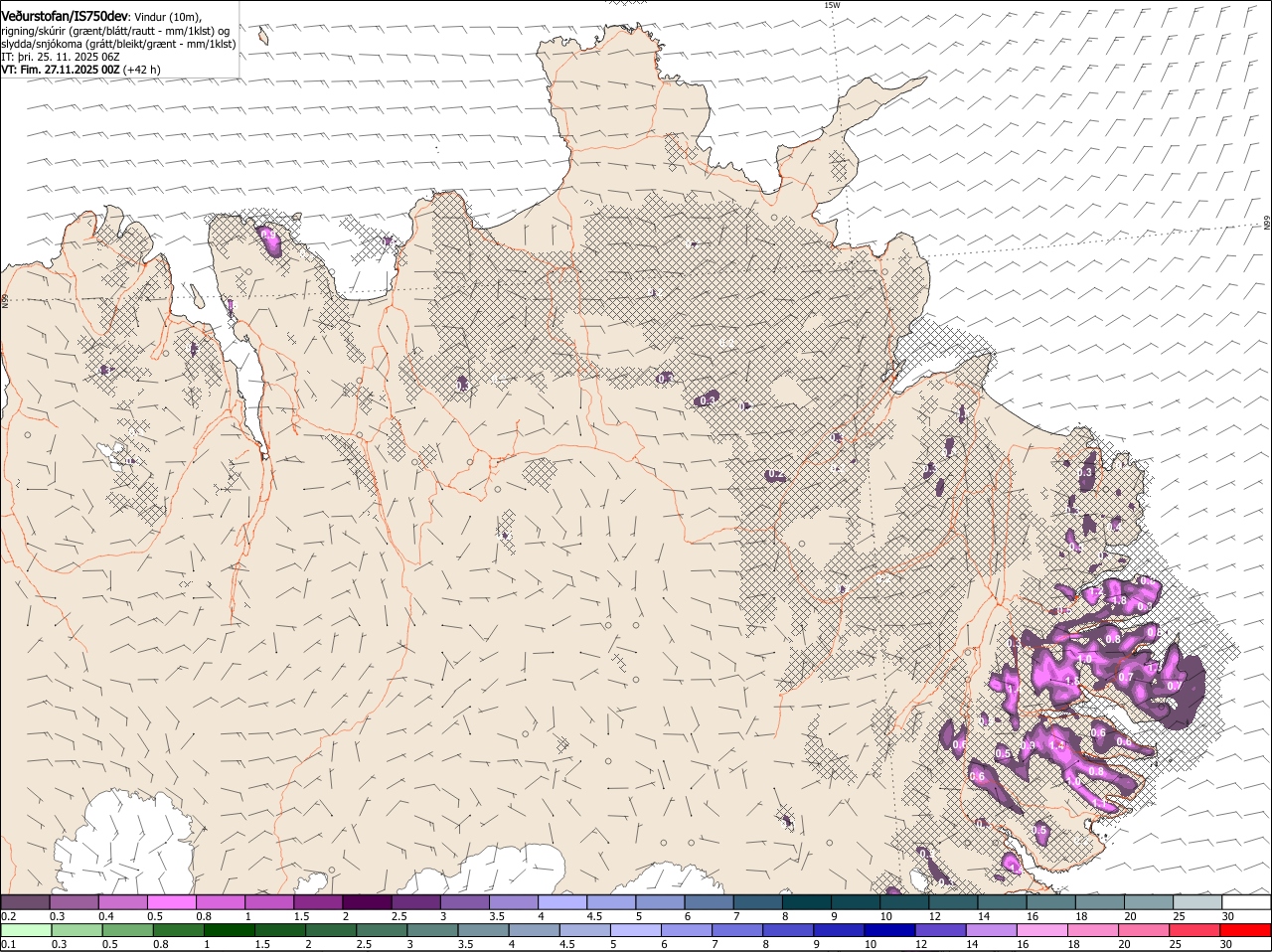Click the '10' label in the rain legend
This screenshot has height=952, width=1272.
point(871,944)
